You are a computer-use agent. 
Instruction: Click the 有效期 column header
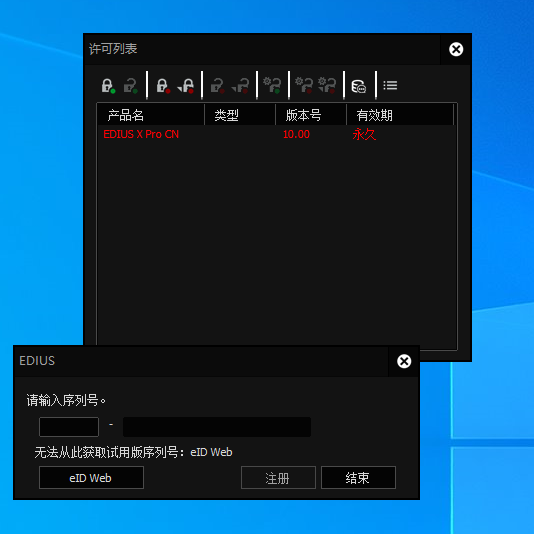(400, 115)
